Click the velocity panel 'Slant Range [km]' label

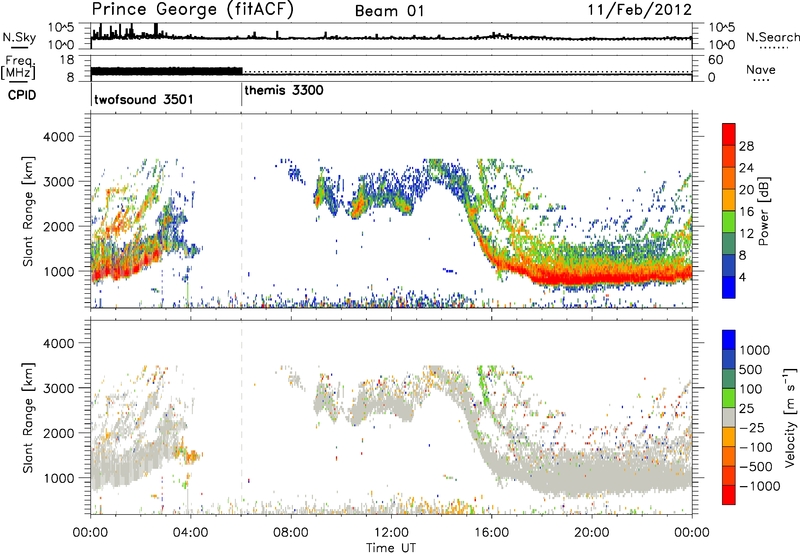tap(28, 417)
